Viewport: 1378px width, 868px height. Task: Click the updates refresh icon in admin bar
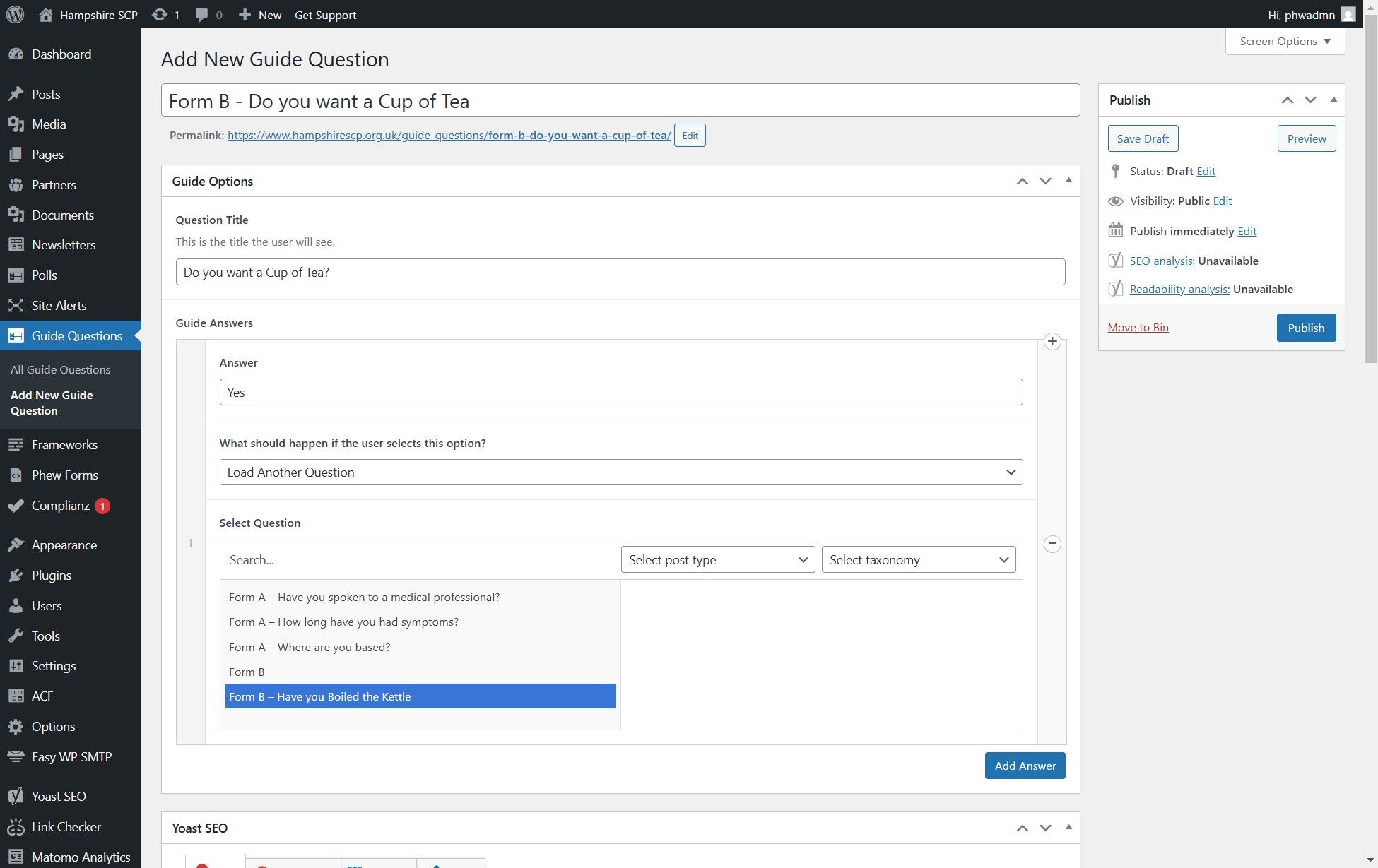tap(160, 14)
